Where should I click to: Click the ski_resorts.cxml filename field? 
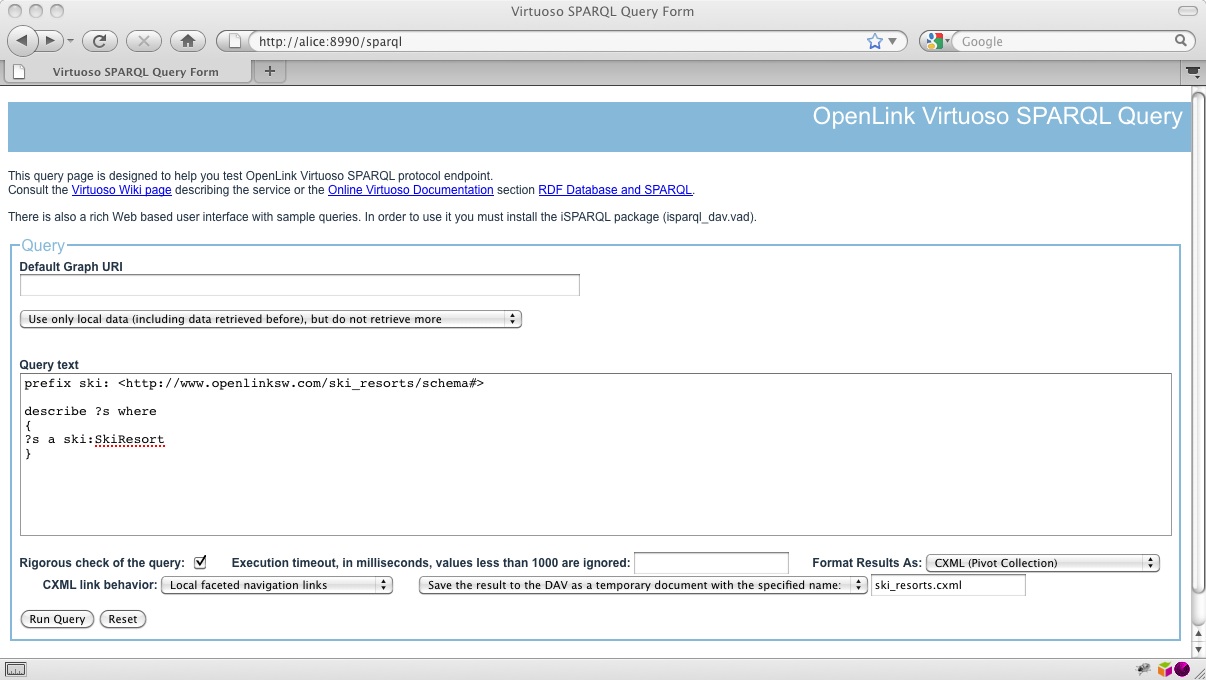click(x=948, y=585)
